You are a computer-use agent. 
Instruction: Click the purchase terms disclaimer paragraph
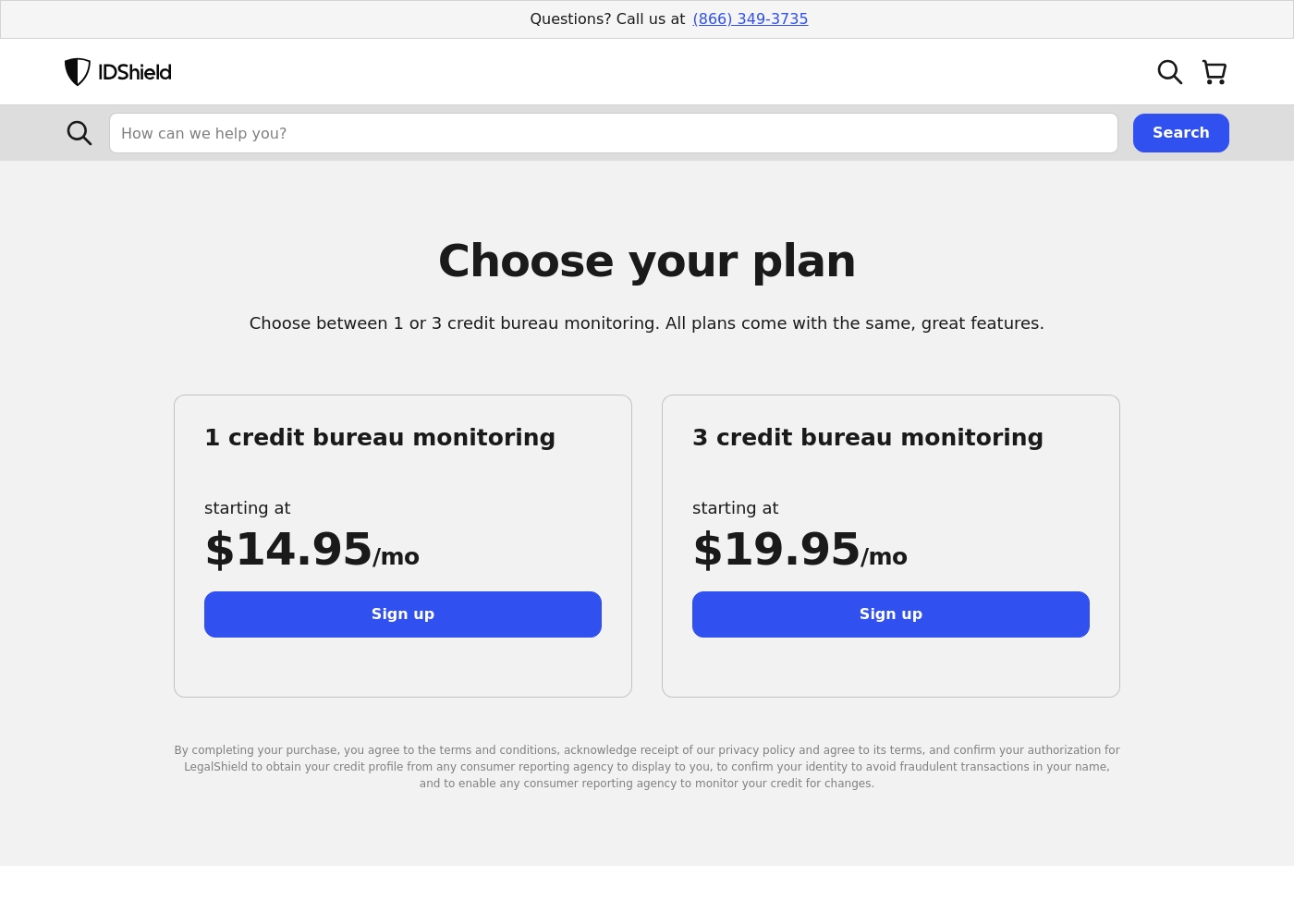pos(647,767)
